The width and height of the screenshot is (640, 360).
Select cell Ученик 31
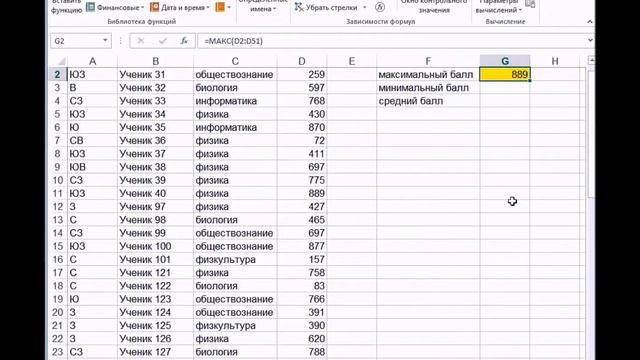pyautogui.click(x=156, y=75)
